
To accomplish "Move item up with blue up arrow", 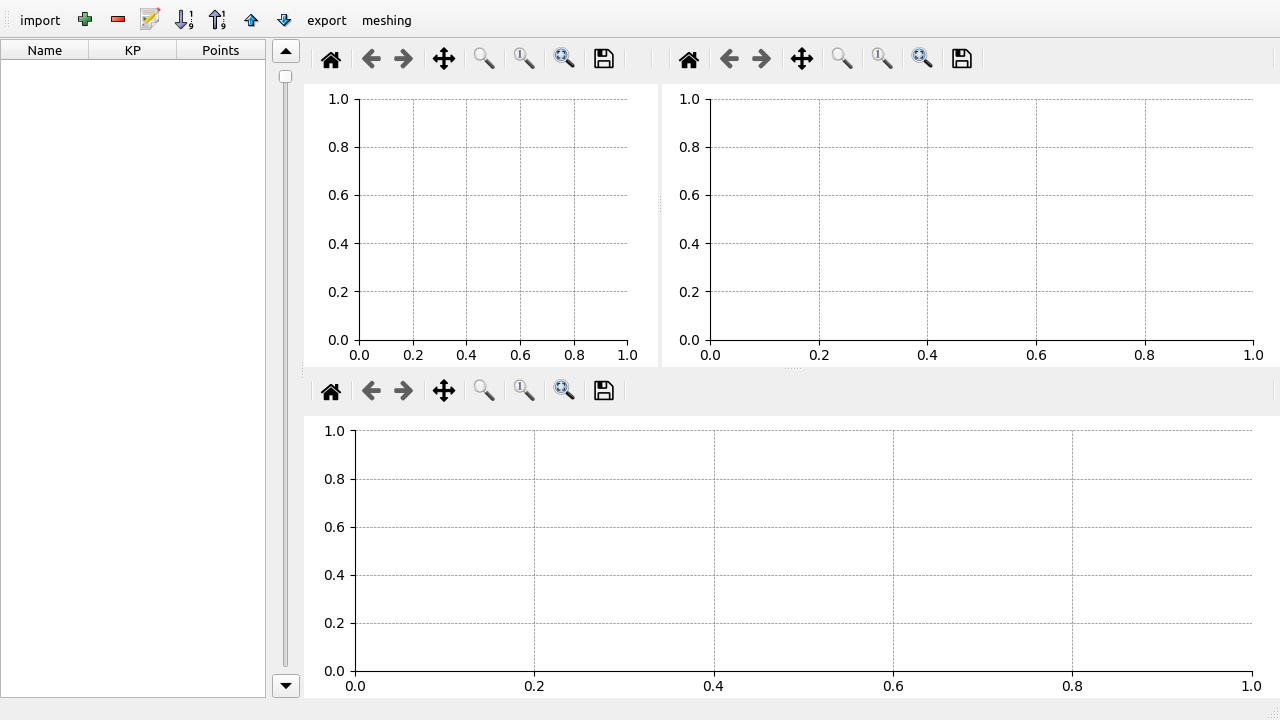I will (x=251, y=20).
